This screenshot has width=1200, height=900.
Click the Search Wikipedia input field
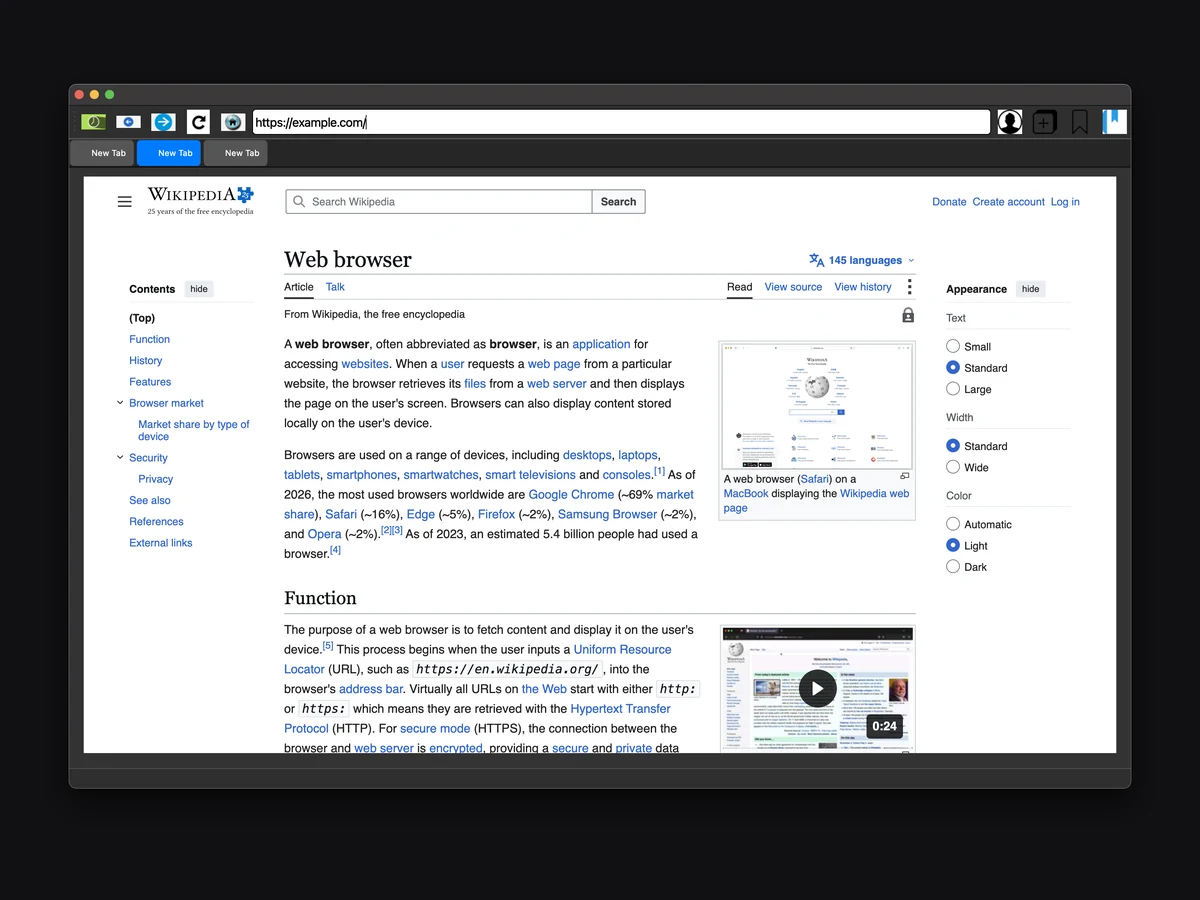[x=439, y=202]
